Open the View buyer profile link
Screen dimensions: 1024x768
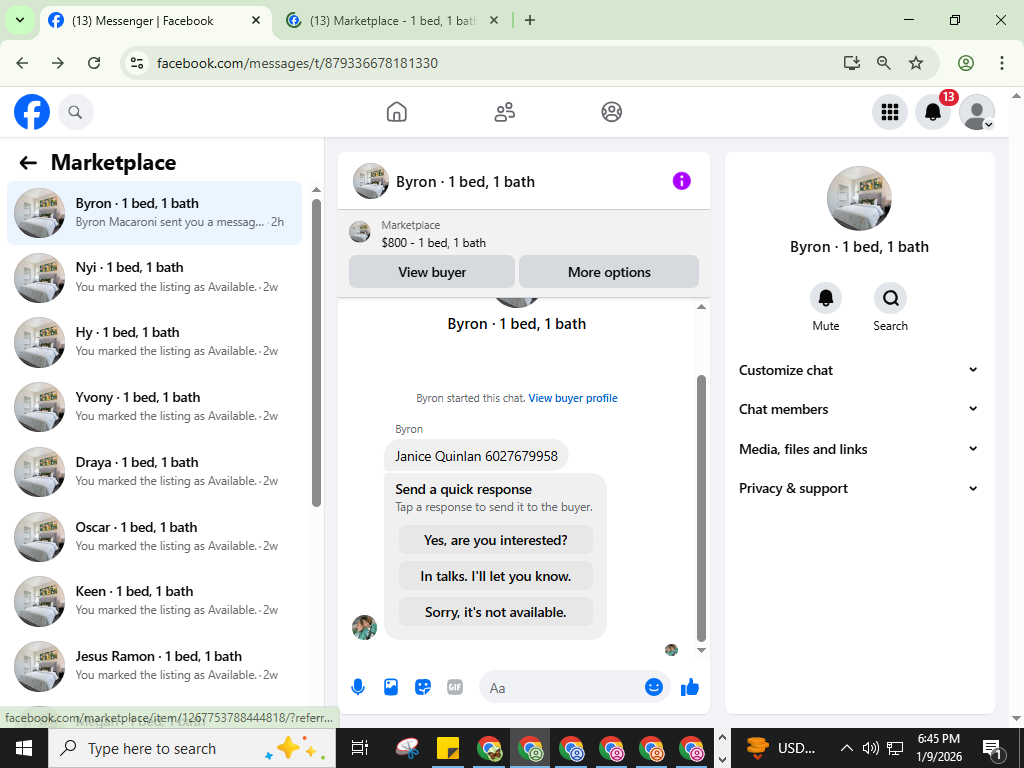point(573,398)
